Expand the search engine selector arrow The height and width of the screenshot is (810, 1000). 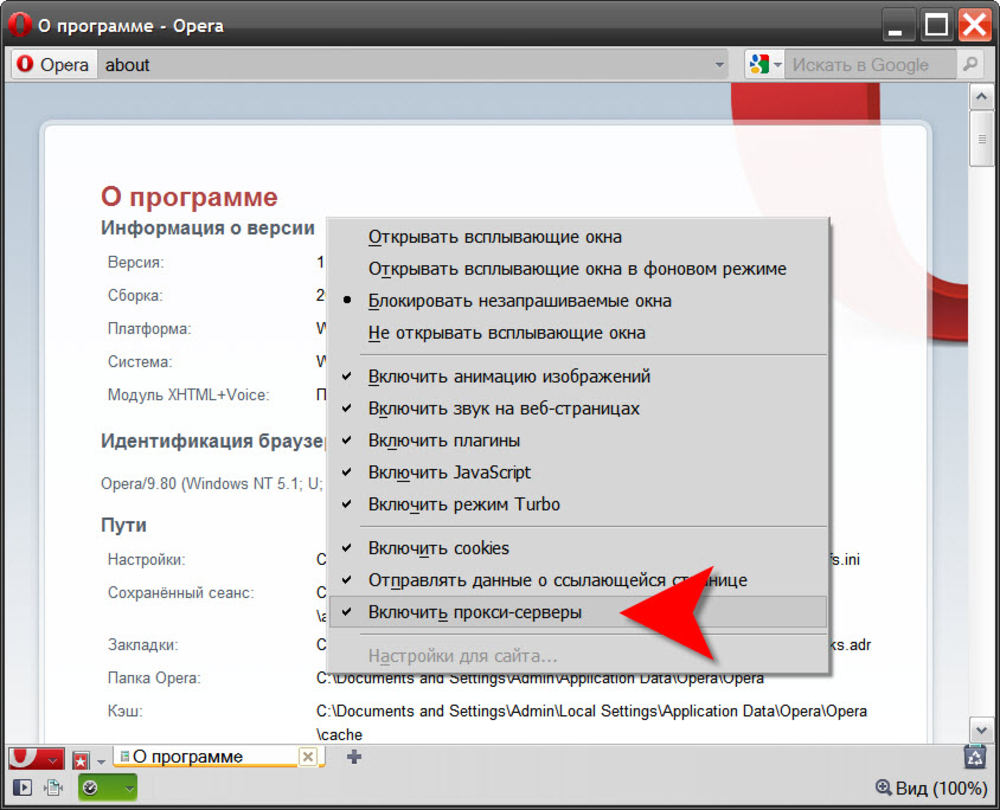(x=777, y=64)
